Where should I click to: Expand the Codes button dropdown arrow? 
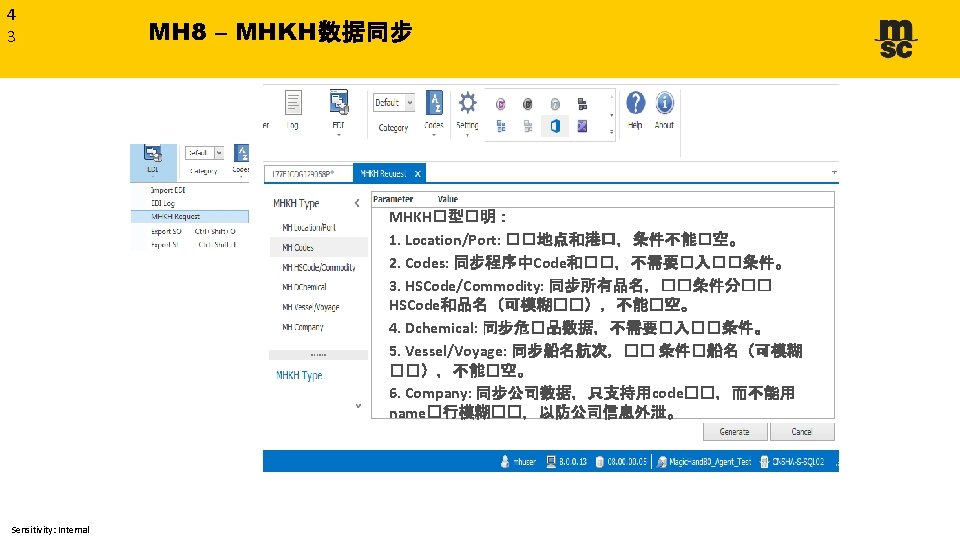point(434,134)
